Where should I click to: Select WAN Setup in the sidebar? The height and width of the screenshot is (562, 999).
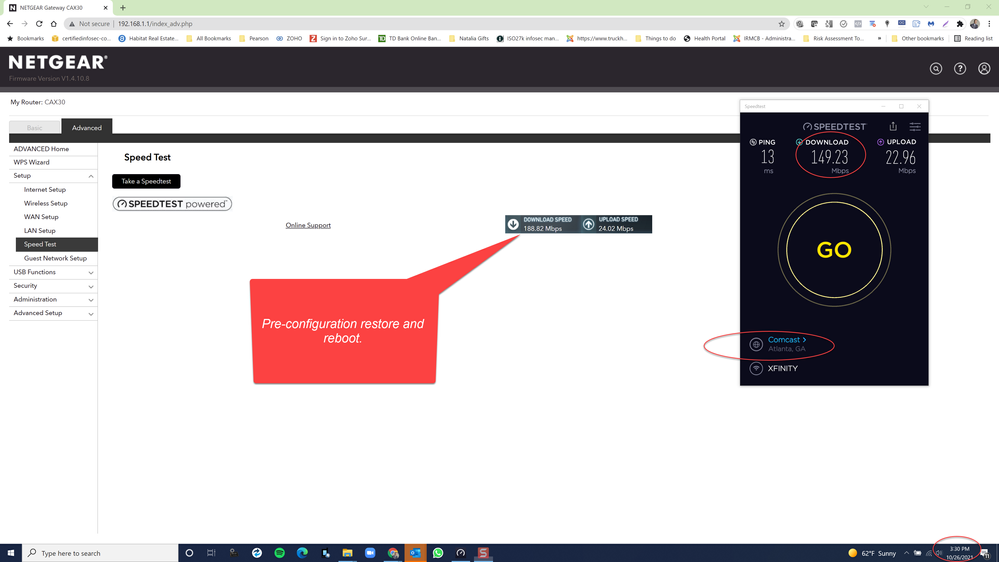(41, 217)
